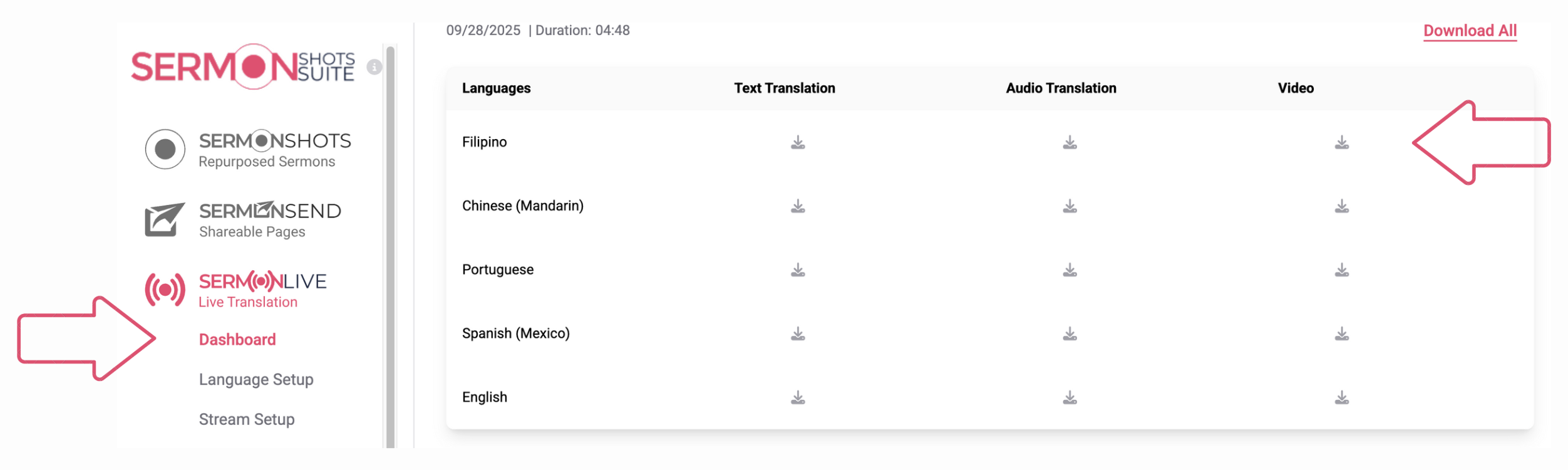Download Filipino video file
This screenshot has width=1568, height=470.
coord(1341,143)
